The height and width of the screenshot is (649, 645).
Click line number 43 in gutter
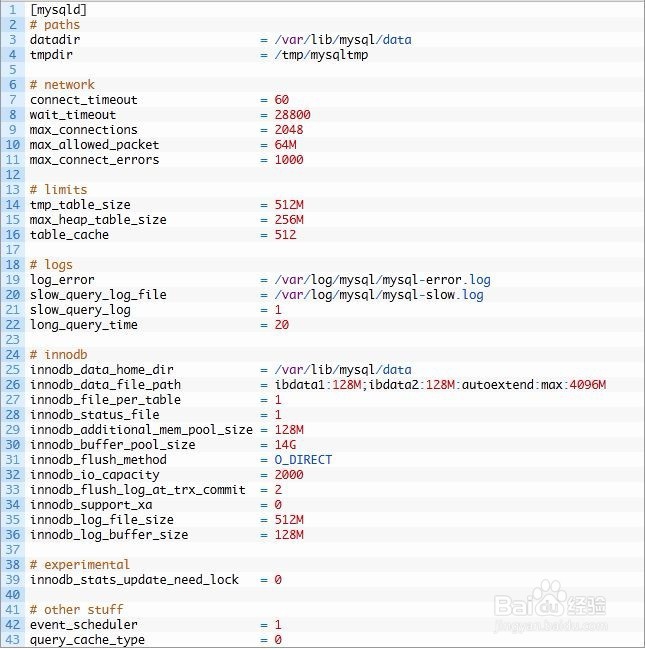tap(13, 639)
